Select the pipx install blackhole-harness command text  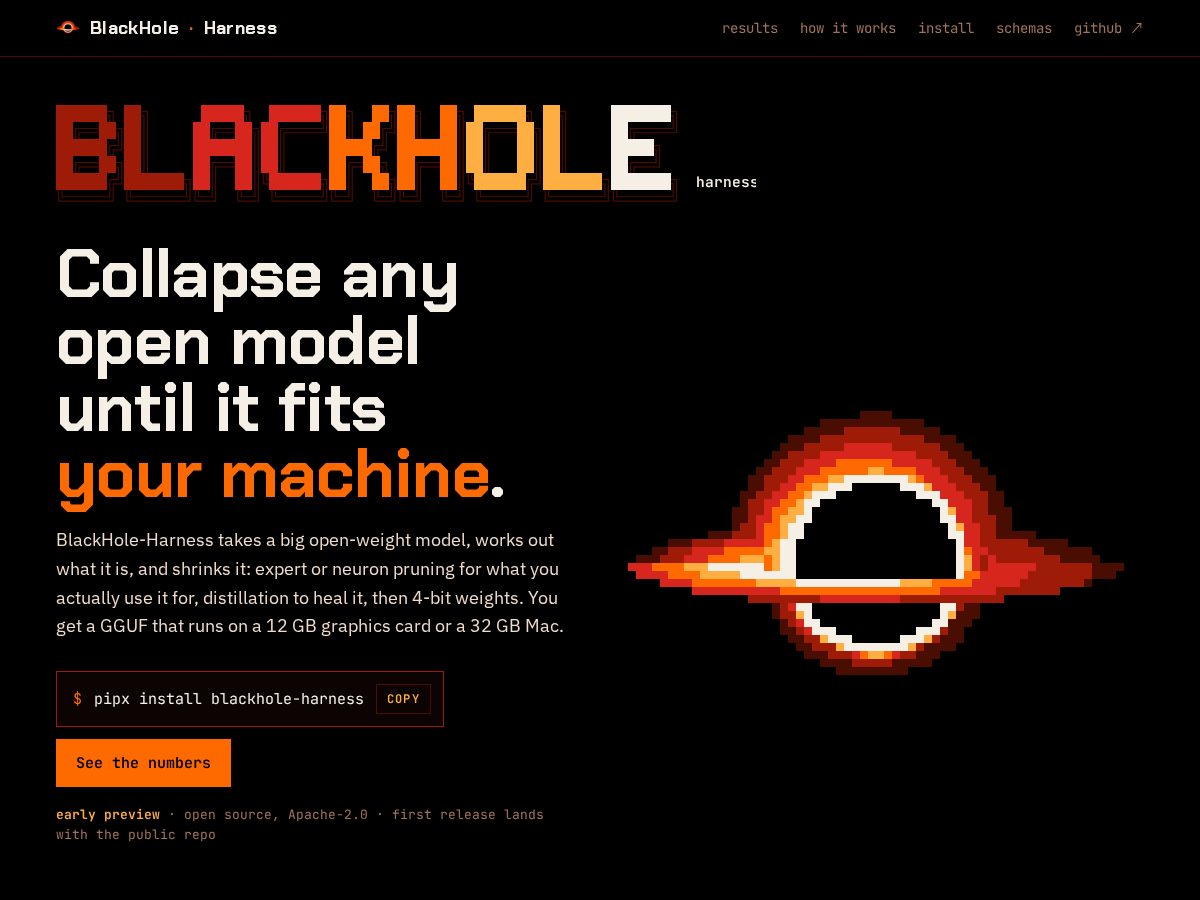(229, 699)
